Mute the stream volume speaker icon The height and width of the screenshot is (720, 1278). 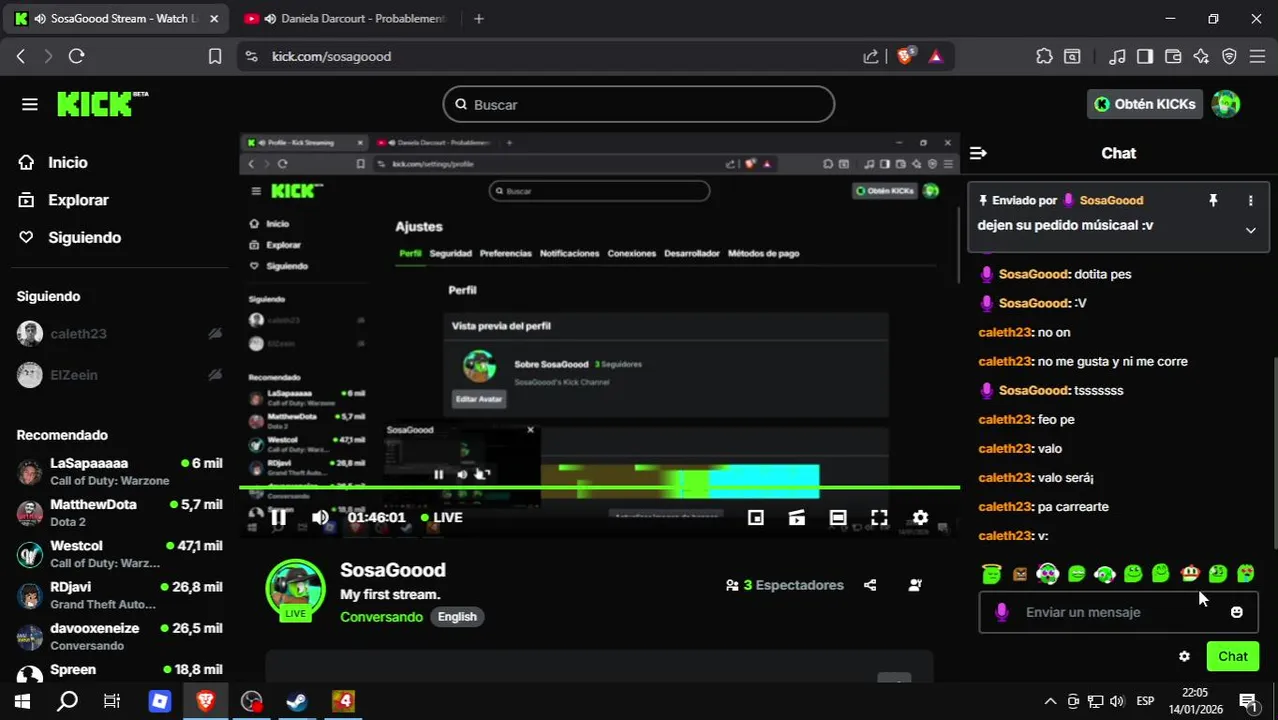pyautogui.click(x=320, y=517)
